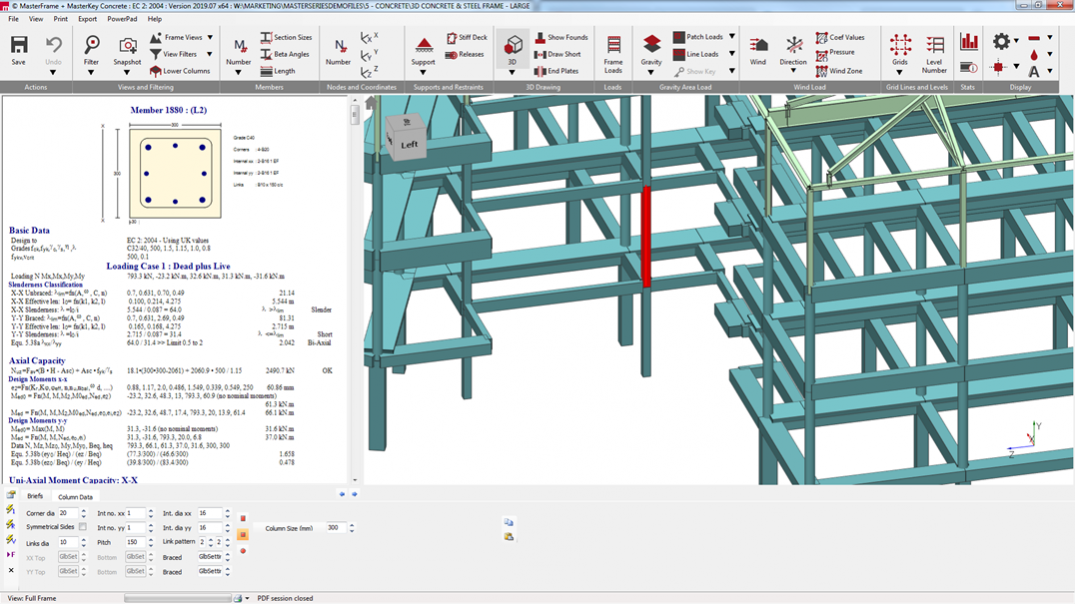Click the Corner dia input field
The width and height of the screenshot is (1075, 604).
coord(68,513)
